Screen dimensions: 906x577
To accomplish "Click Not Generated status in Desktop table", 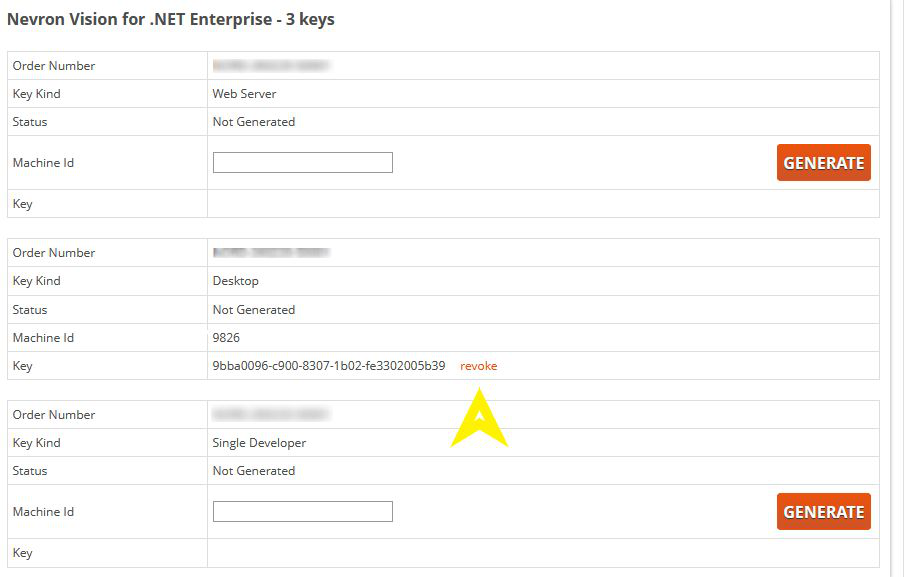I will pyautogui.click(x=253, y=310).
